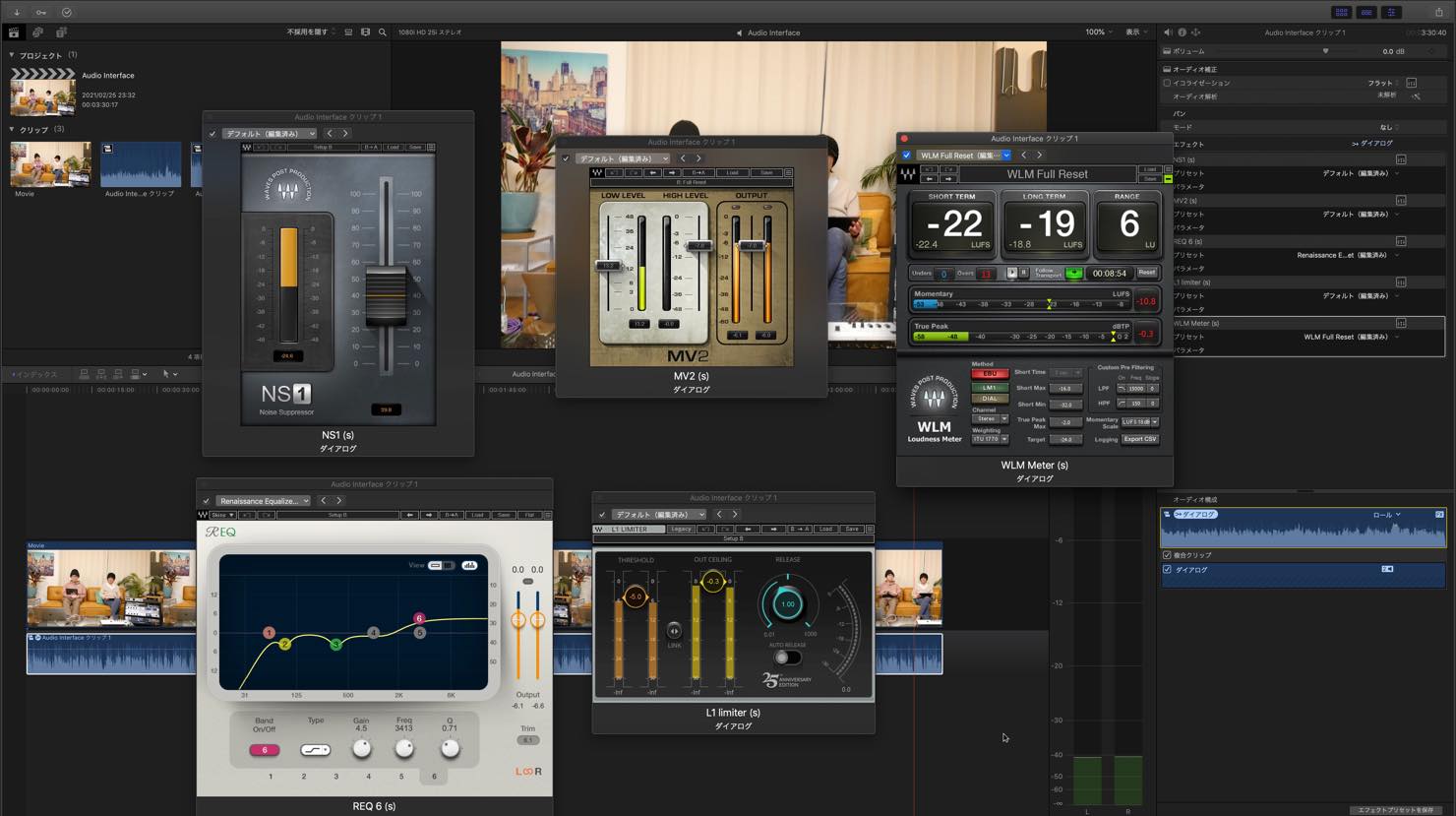Collapse the プロジェクト section triangle
Image resolution: width=1456 pixels, height=816 pixels.
[12, 55]
